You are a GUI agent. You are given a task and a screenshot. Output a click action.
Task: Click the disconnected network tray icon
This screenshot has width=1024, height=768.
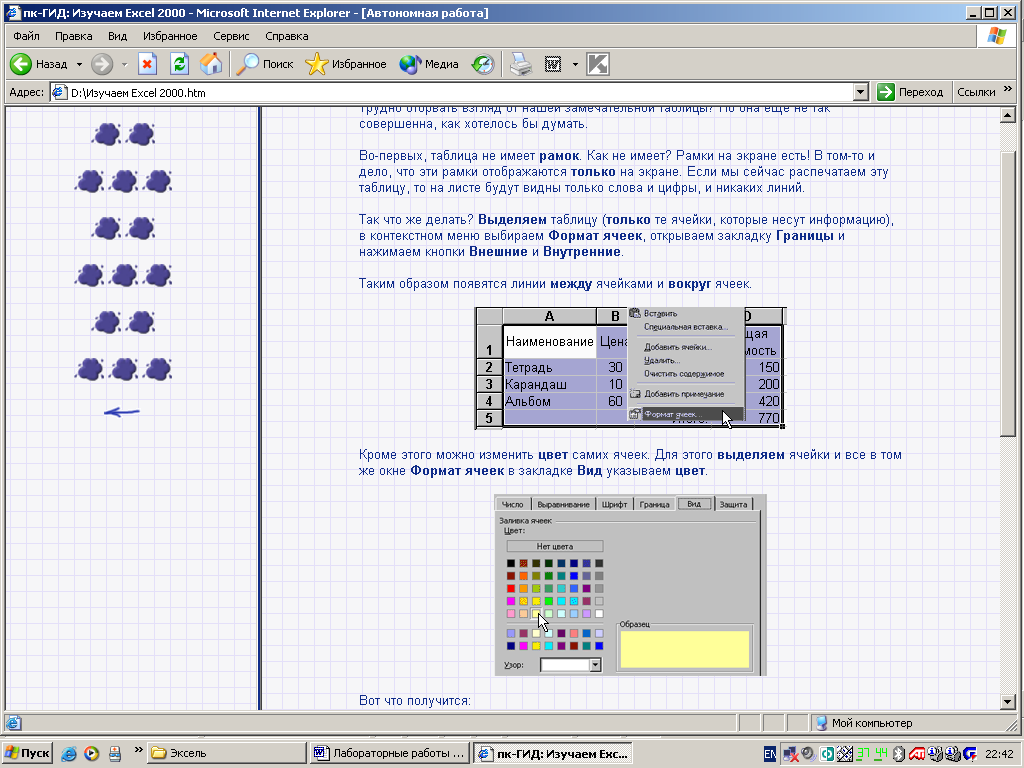coord(791,754)
